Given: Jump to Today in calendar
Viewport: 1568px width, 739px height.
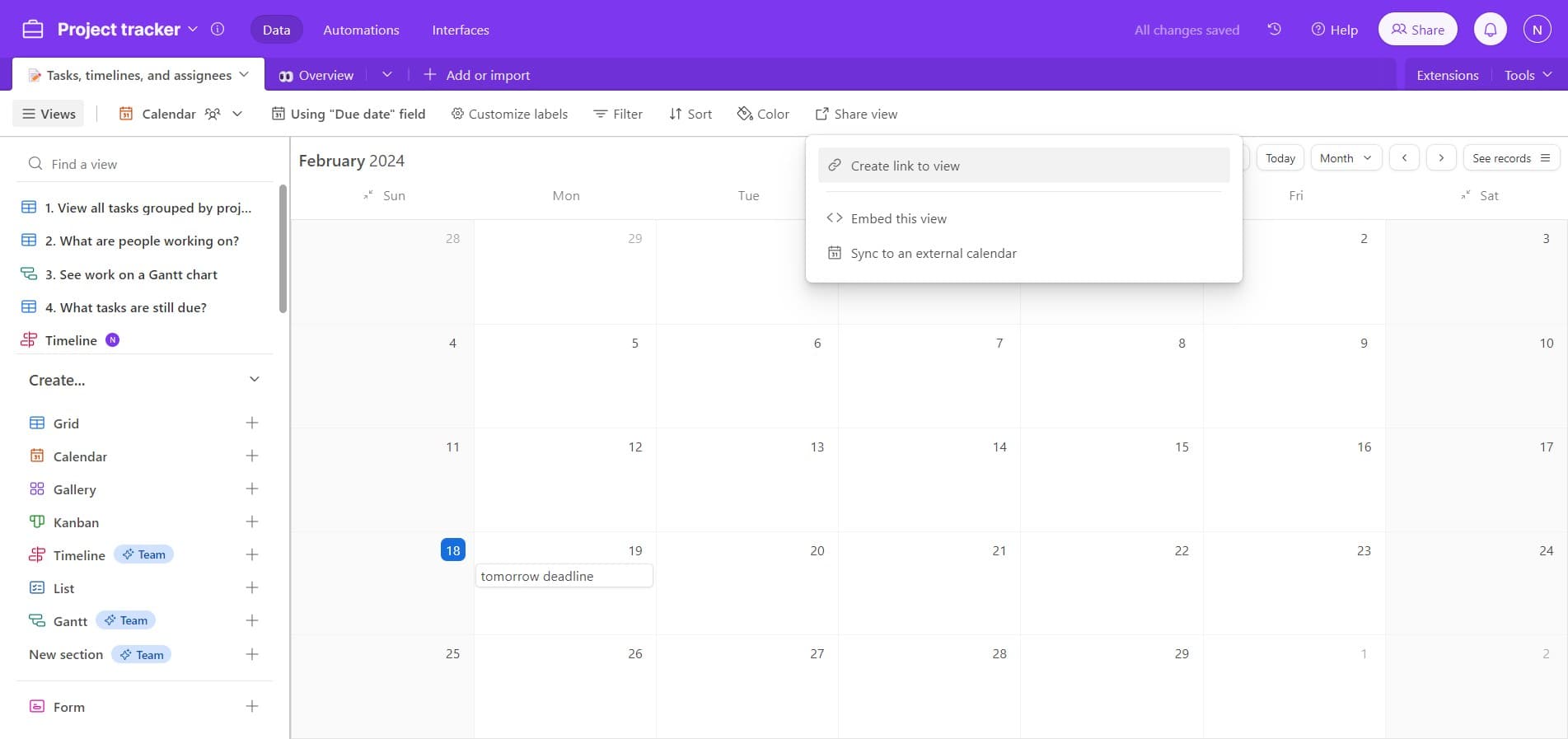Looking at the screenshot, I should [1280, 157].
